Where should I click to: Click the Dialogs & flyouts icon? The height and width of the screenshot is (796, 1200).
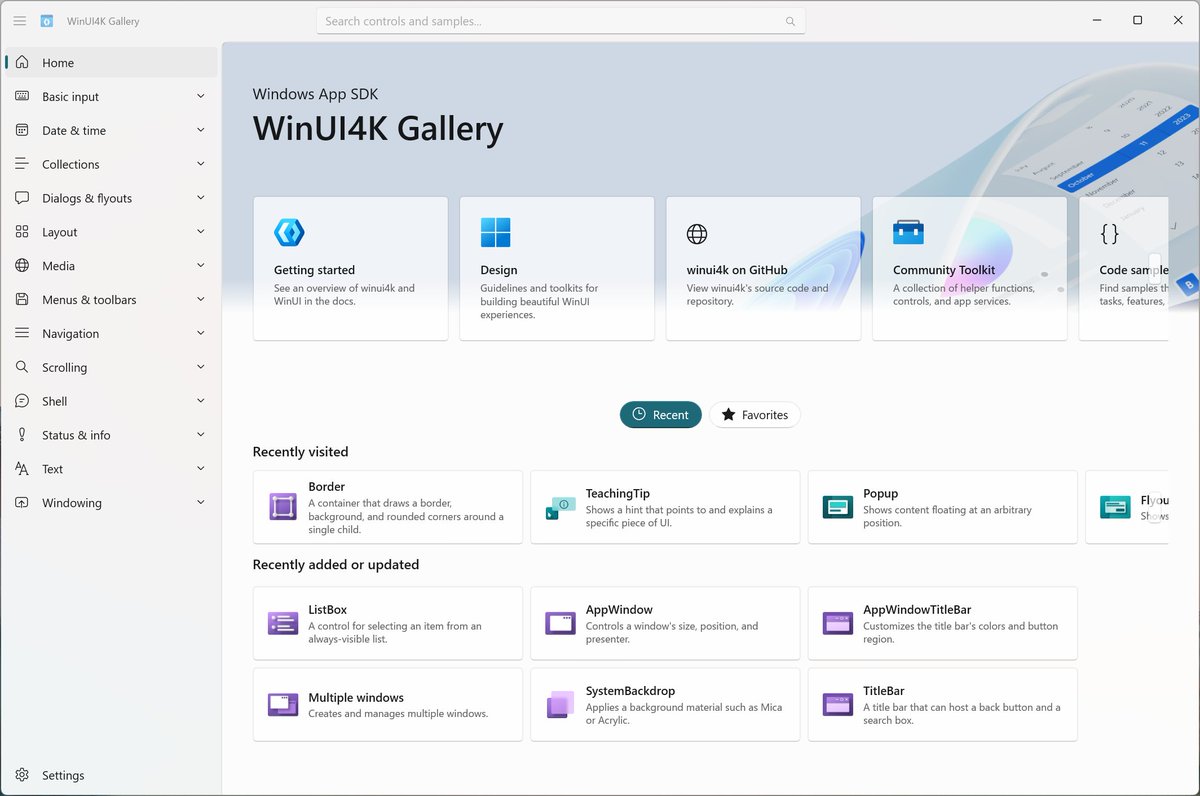click(22, 198)
